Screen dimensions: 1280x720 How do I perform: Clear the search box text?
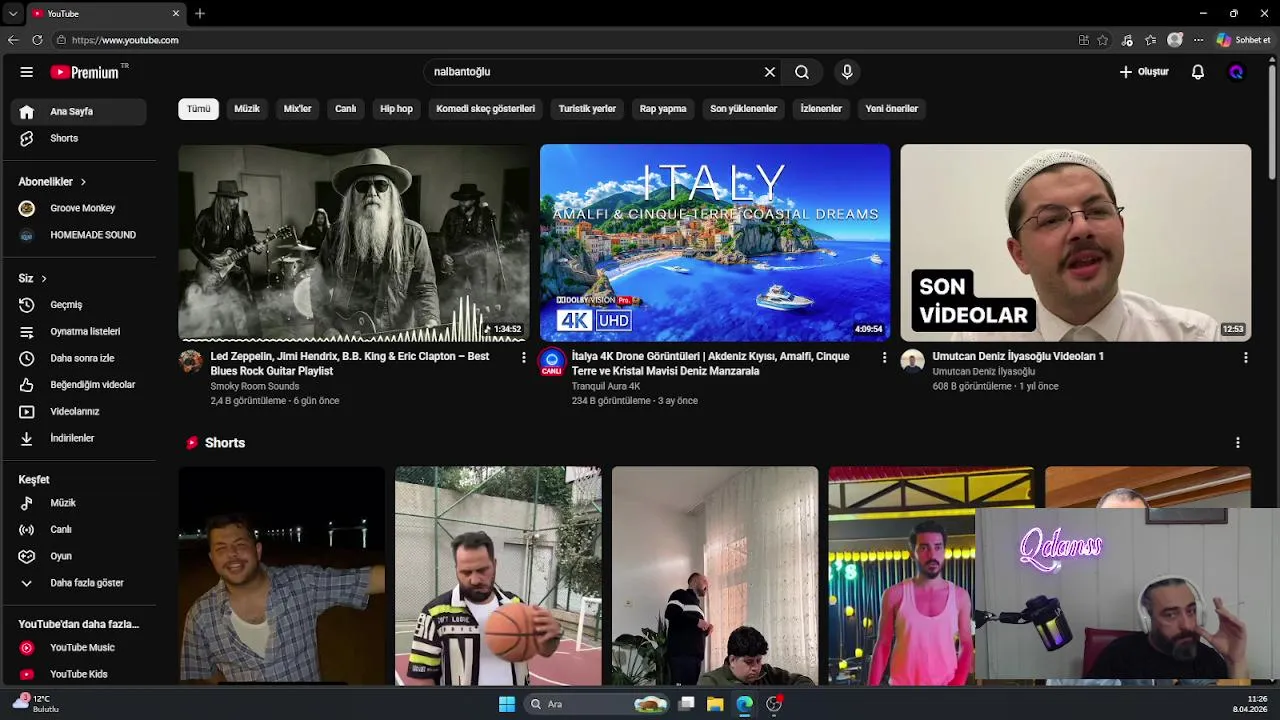pyautogui.click(x=770, y=72)
